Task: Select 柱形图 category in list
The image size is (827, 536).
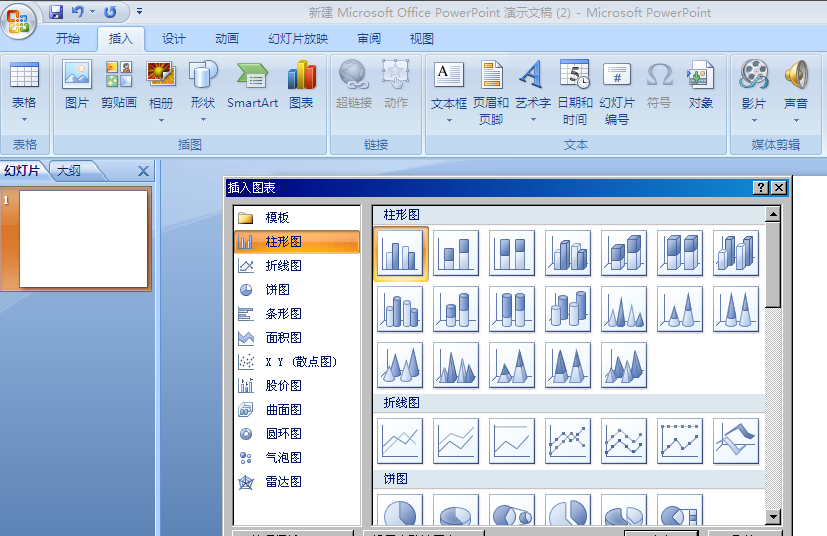Action: point(296,242)
